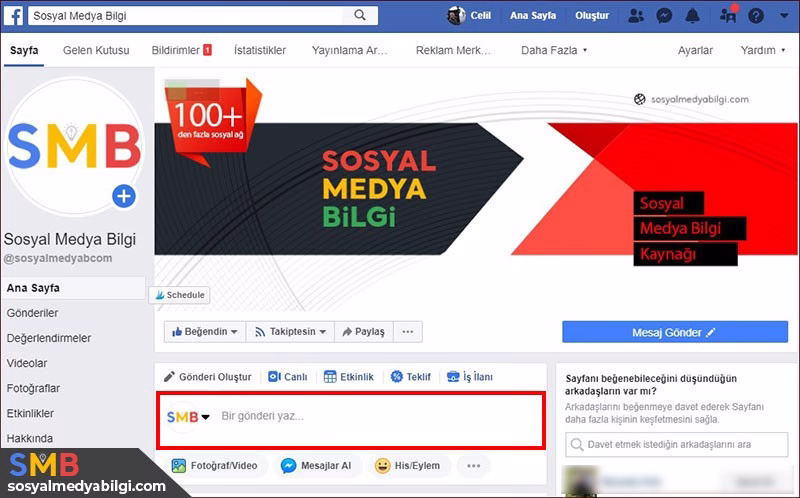Click the search magnifier icon
This screenshot has width=800, height=498.
(360, 15)
